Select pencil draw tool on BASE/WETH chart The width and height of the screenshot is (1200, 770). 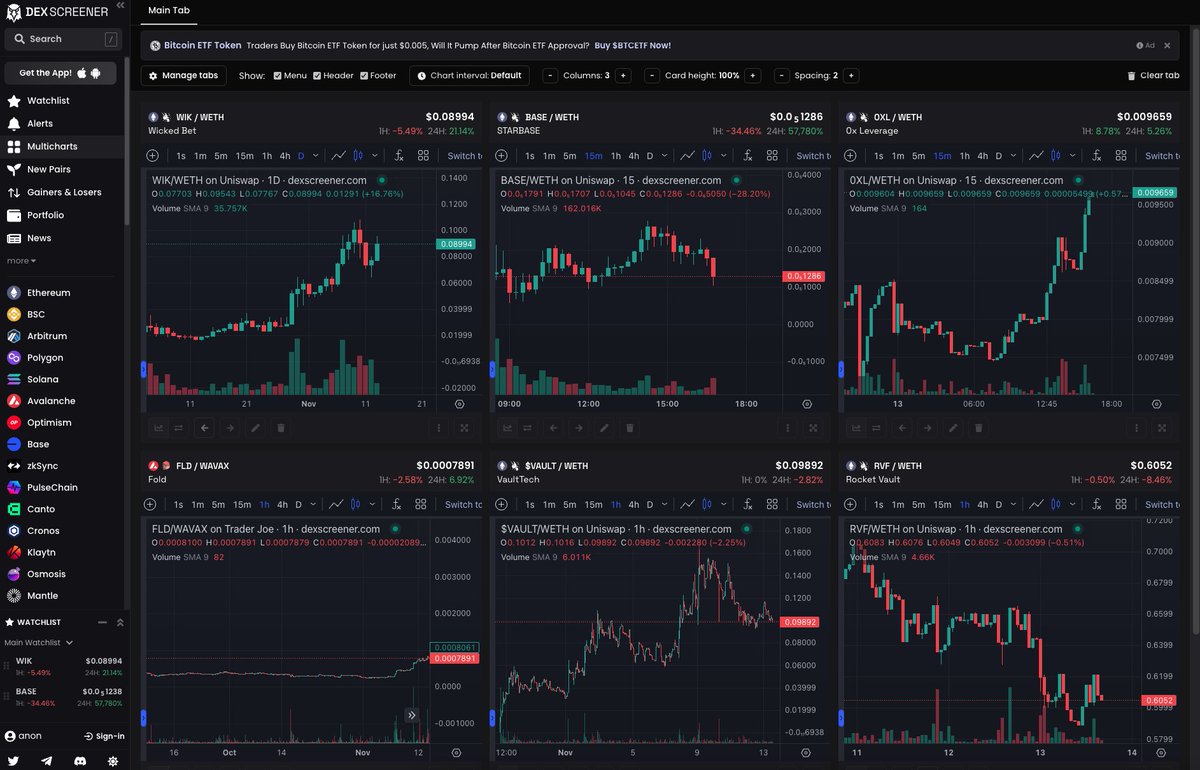[x=604, y=428]
